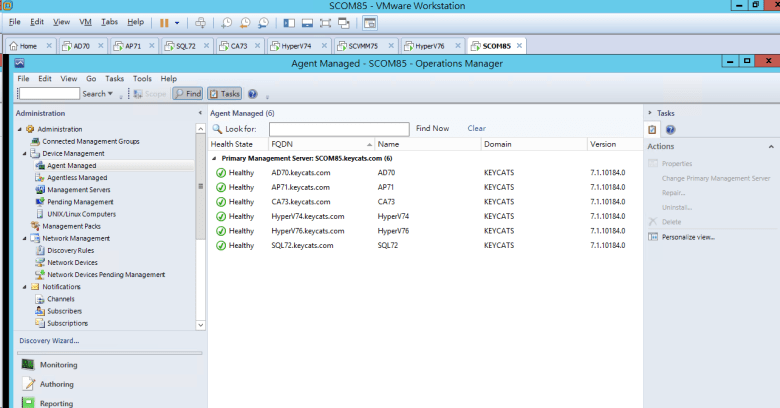Collapse the Primary Management Server group

click(x=214, y=158)
